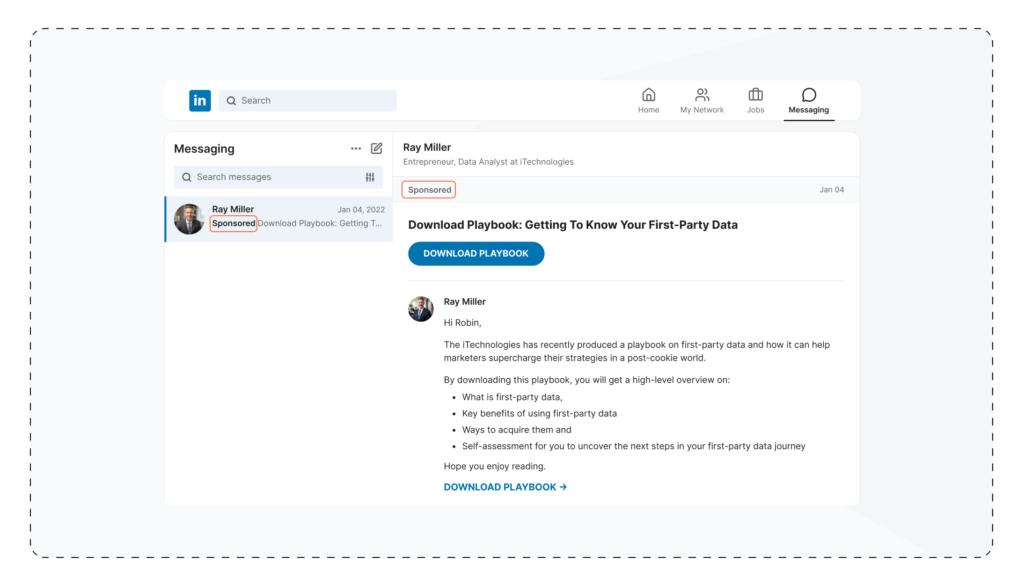Image resolution: width=1024 pixels, height=586 pixels.
Task: Click the Messaging panel heading
Action: tap(204, 148)
